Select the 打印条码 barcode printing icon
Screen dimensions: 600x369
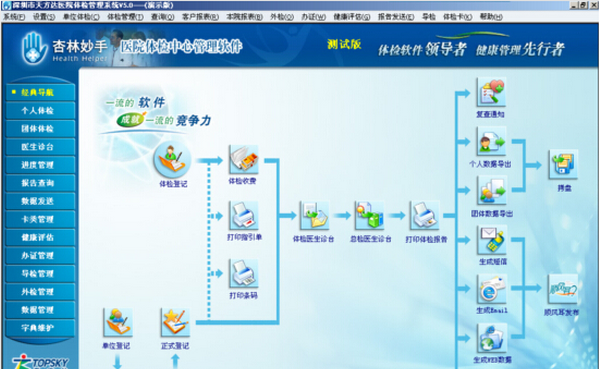244,274
